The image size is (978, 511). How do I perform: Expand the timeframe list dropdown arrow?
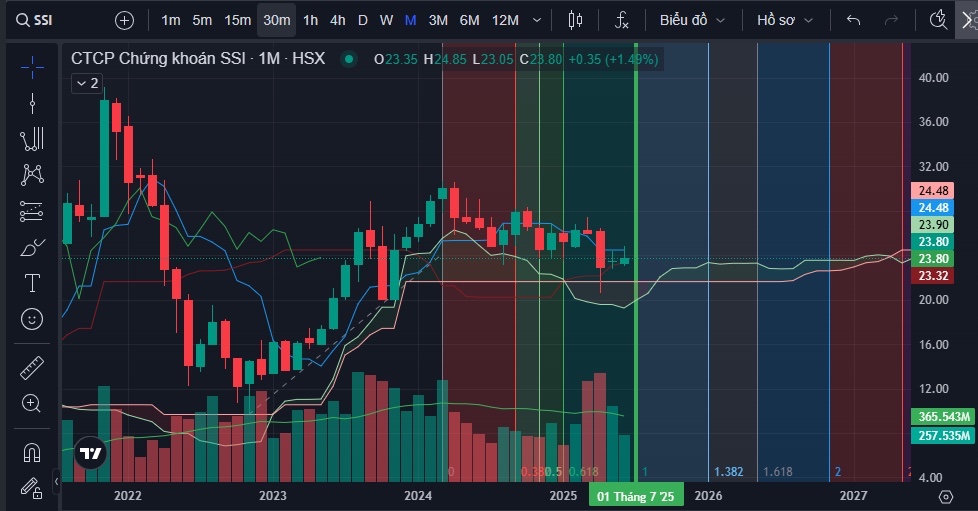pos(538,20)
